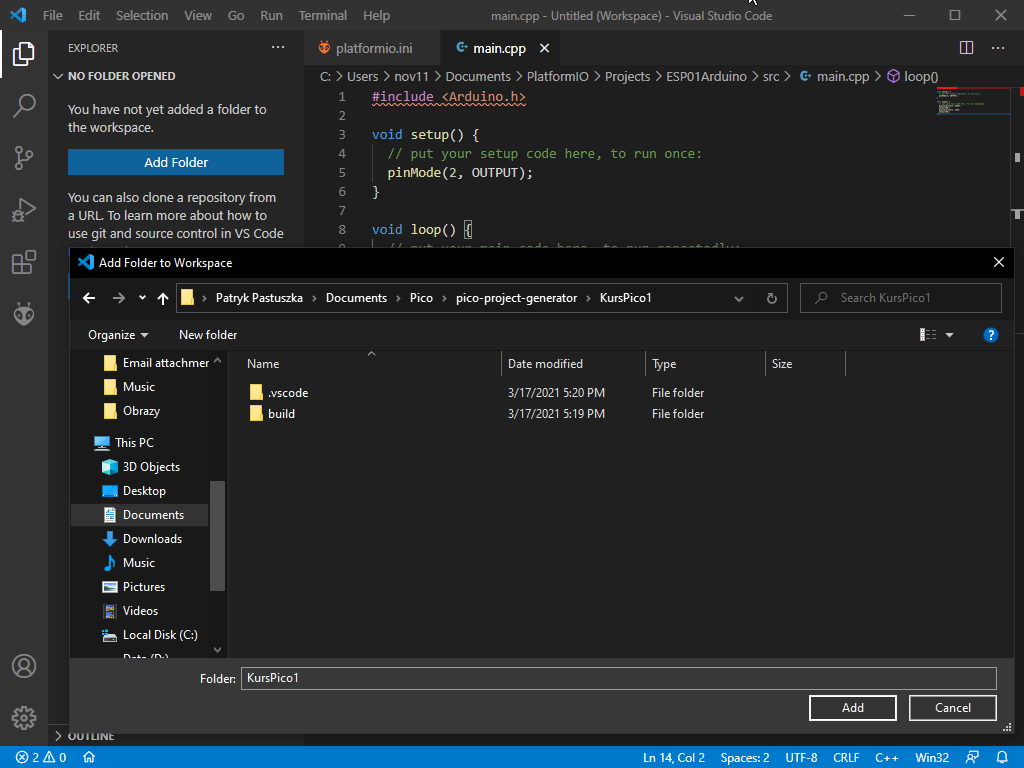Go back in the folder dialog

tap(89, 298)
